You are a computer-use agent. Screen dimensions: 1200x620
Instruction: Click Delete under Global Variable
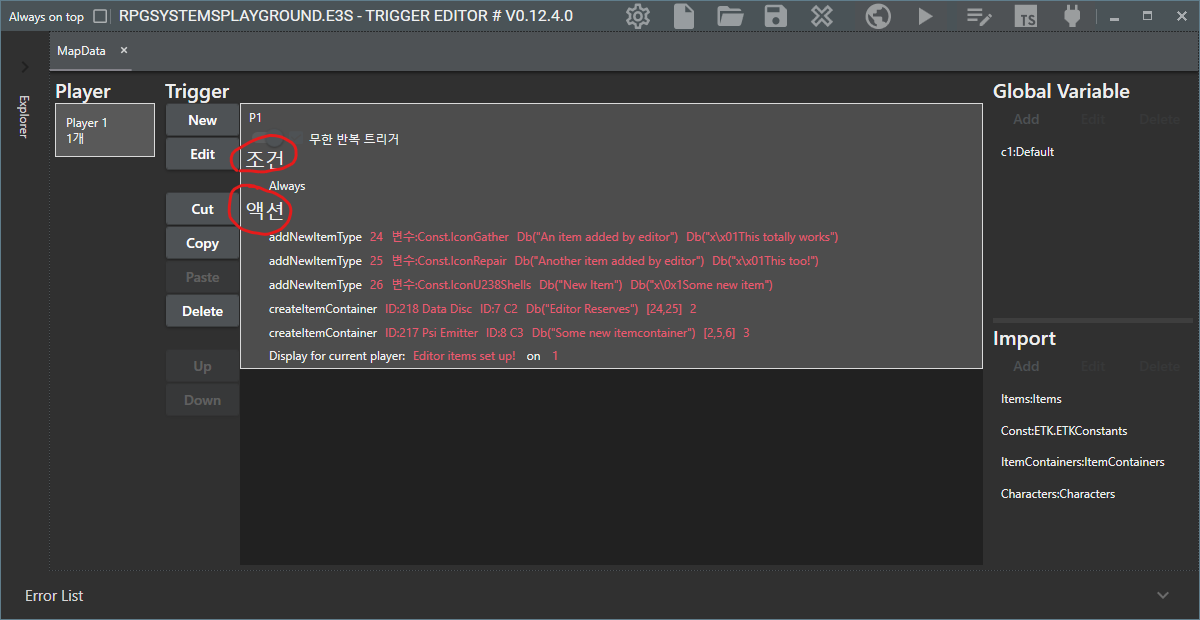[1160, 119]
